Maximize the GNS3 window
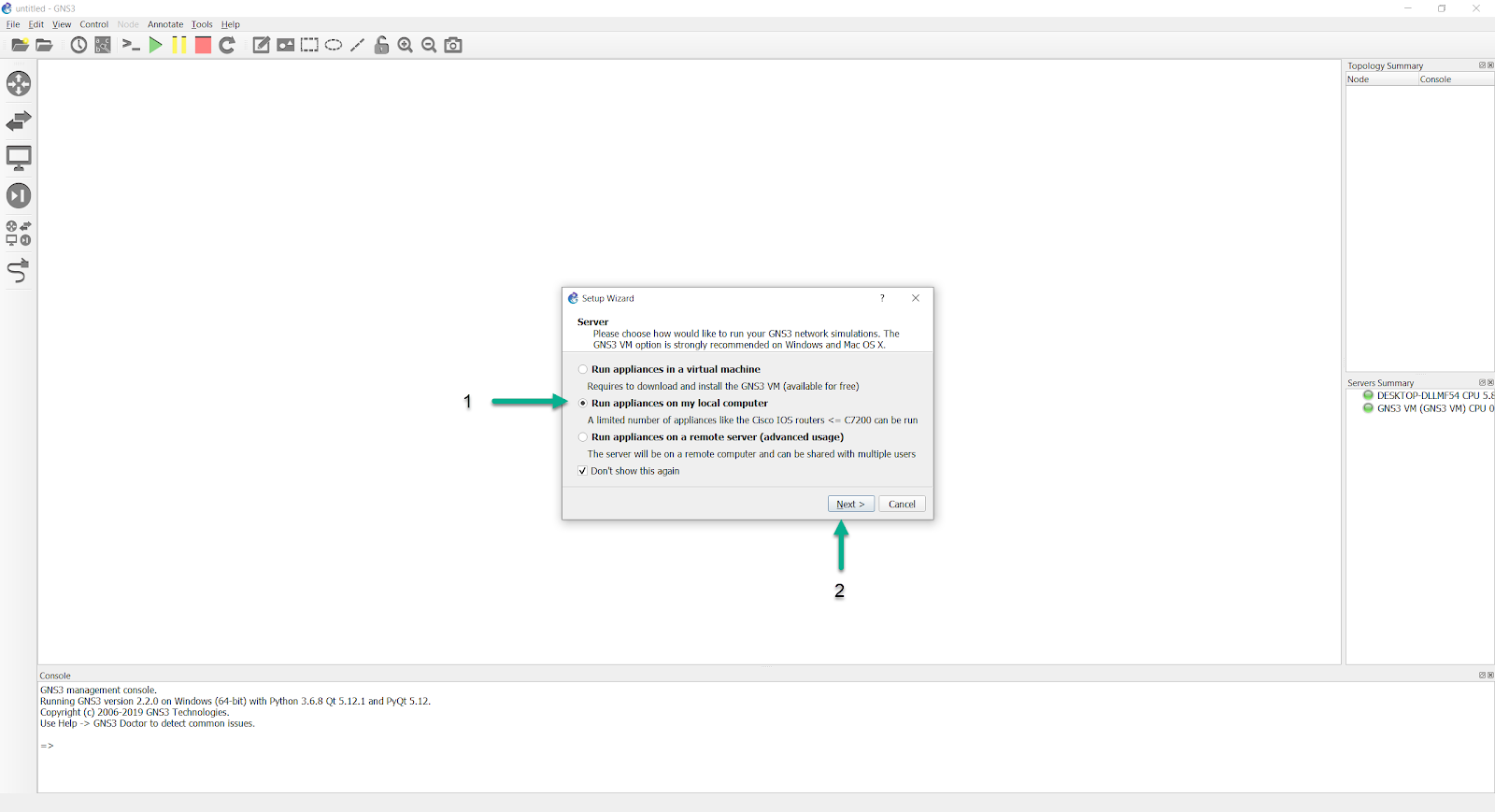This screenshot has width=1495, height=812. point(1442,8)
